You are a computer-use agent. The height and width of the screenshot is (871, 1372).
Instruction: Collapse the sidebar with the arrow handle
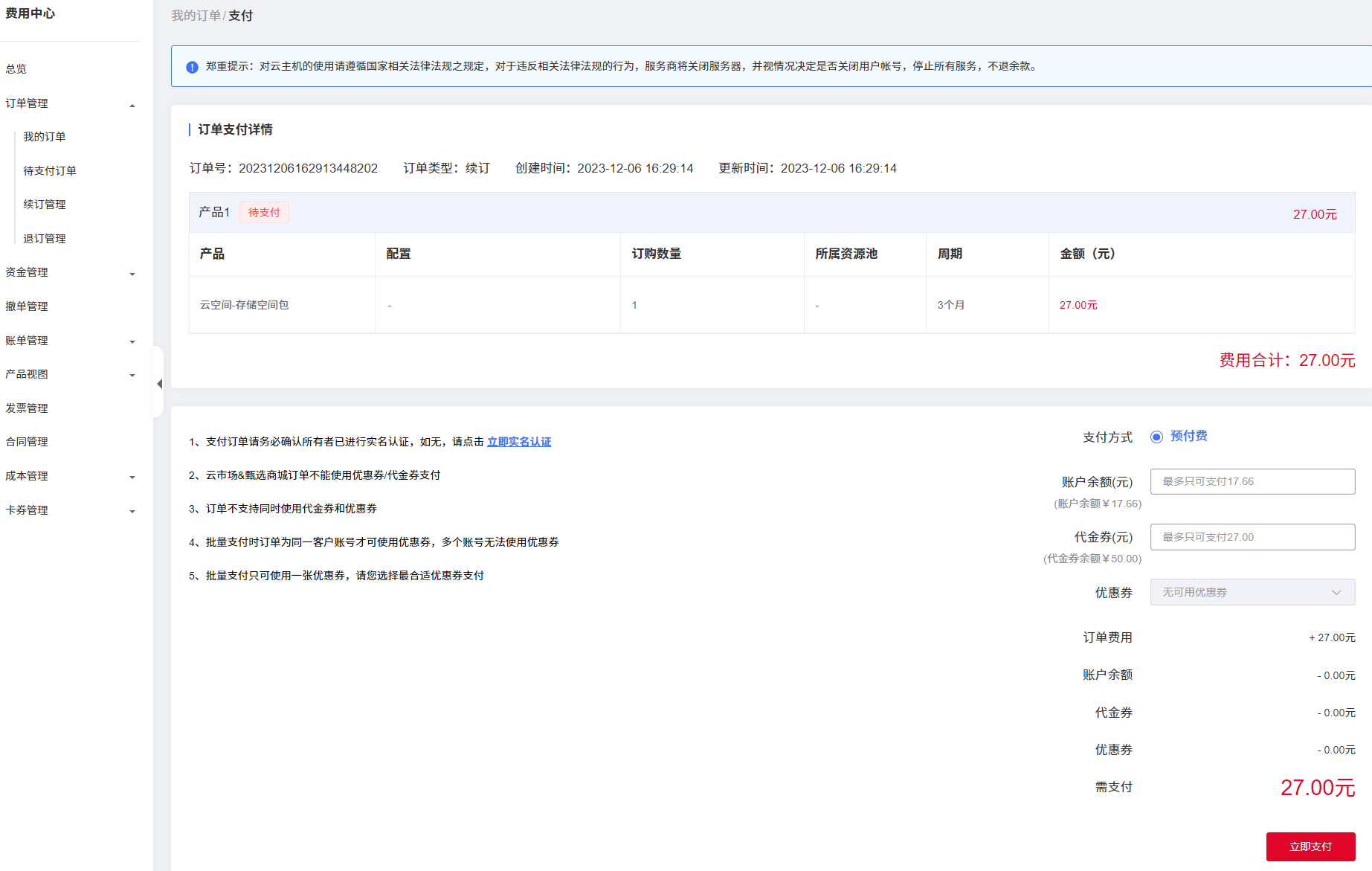click(159, 384)
